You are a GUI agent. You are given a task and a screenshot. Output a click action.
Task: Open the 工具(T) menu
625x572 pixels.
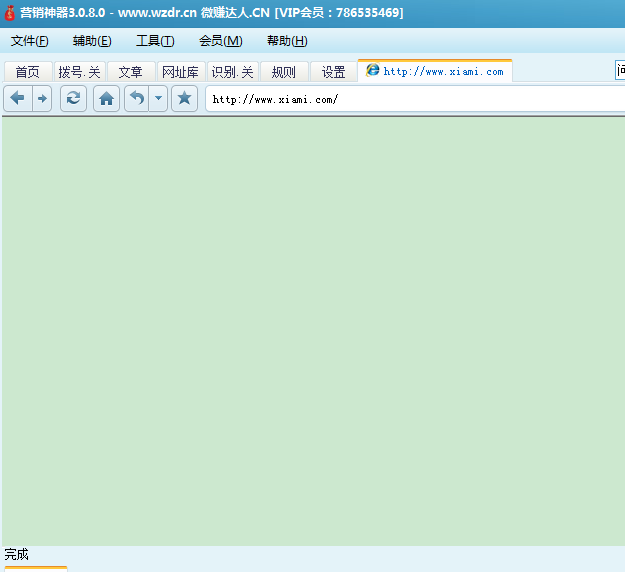pos(155,41)
